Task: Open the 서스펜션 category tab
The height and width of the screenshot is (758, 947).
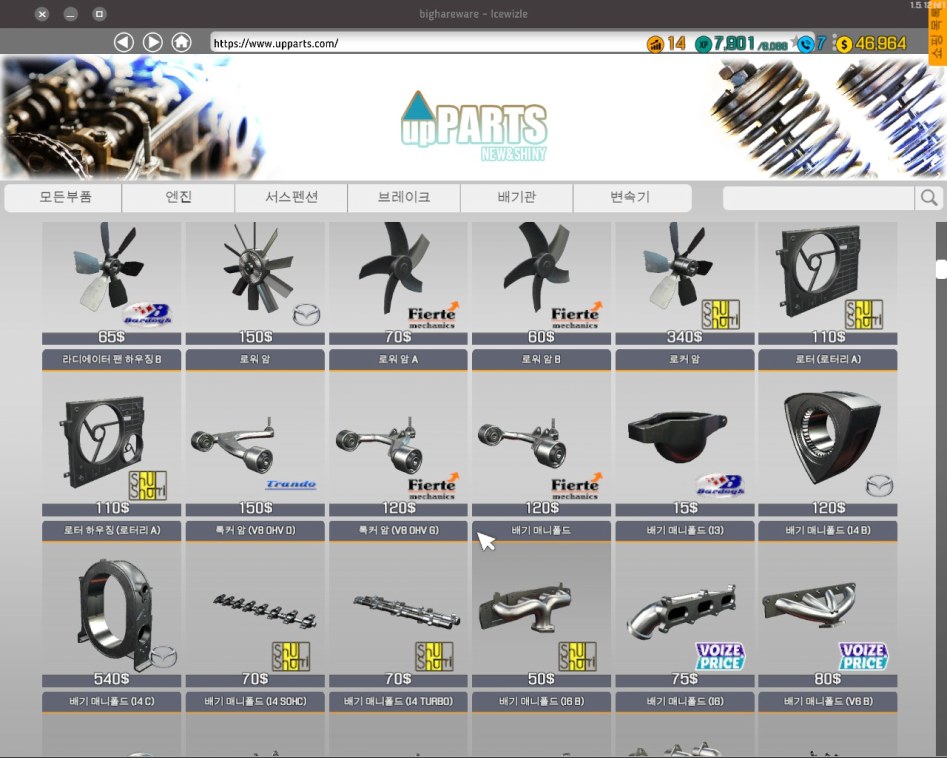Action: pyautogui.click(x=291, y=198)
